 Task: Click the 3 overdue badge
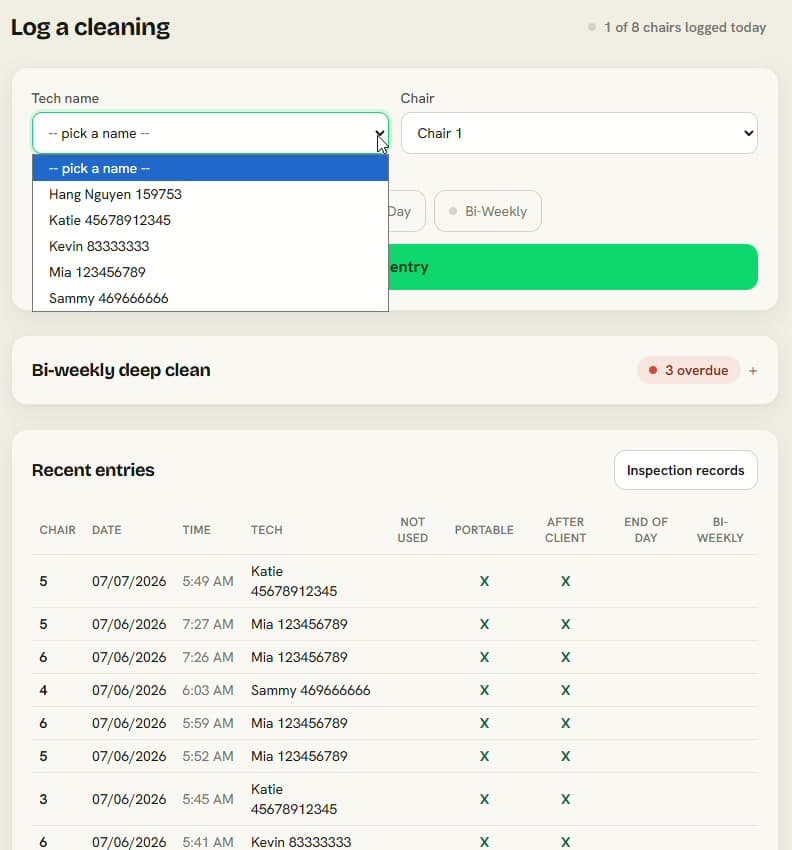point(688,371)
